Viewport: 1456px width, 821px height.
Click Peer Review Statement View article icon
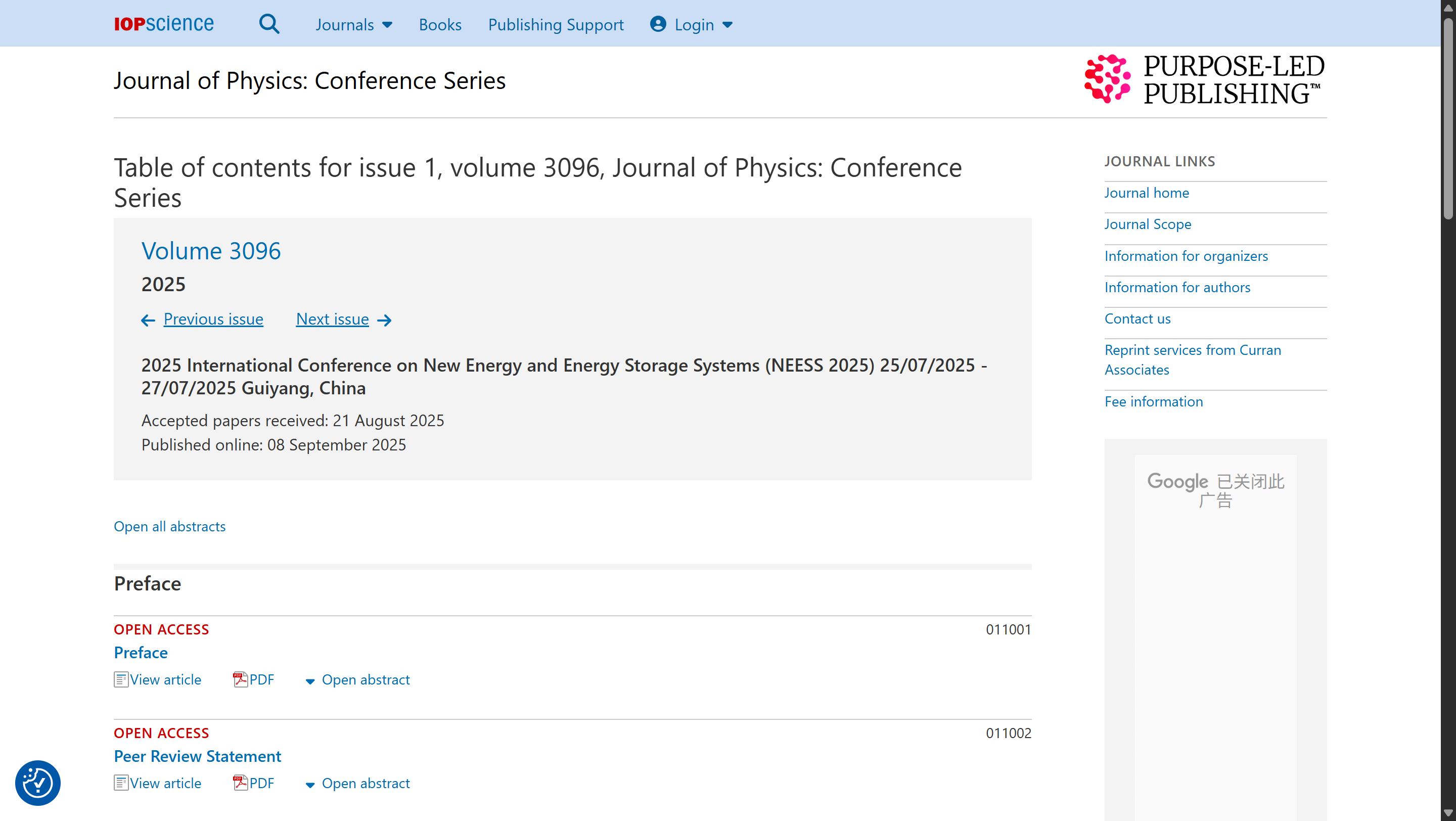[121, 783]
